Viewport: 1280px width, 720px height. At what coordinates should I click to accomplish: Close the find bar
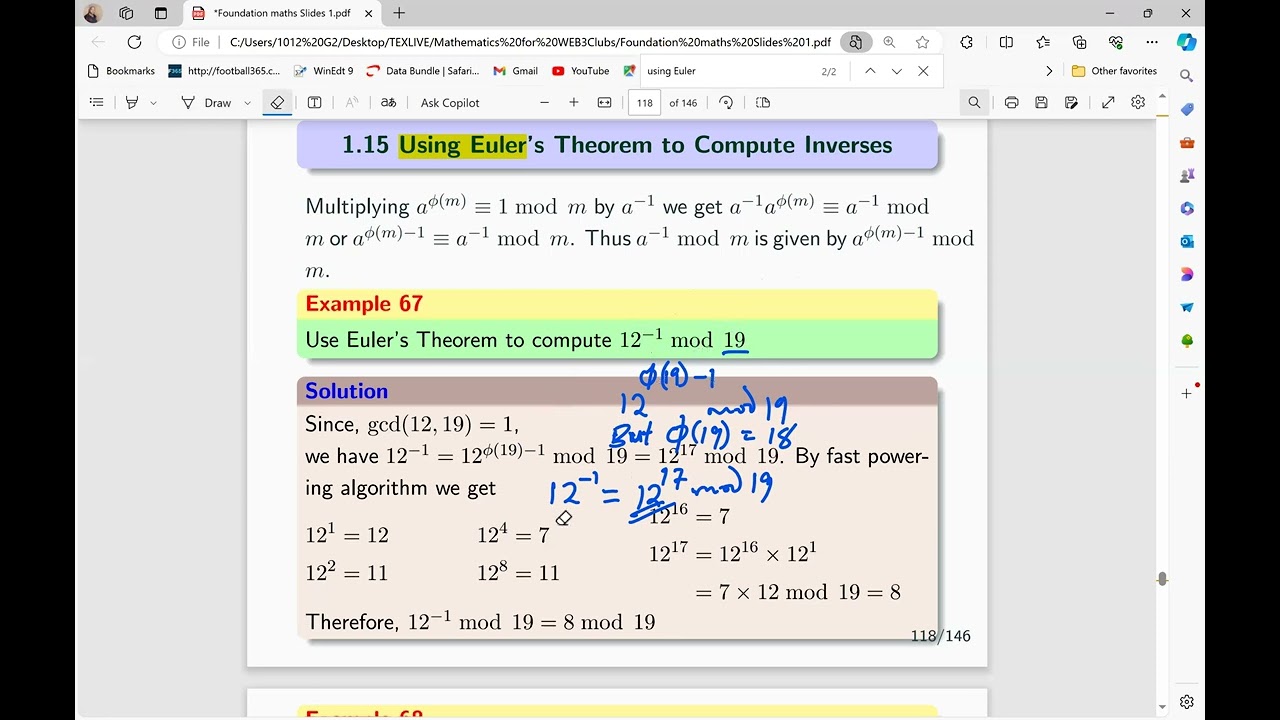pyautogui.click(x=923, y=71)
